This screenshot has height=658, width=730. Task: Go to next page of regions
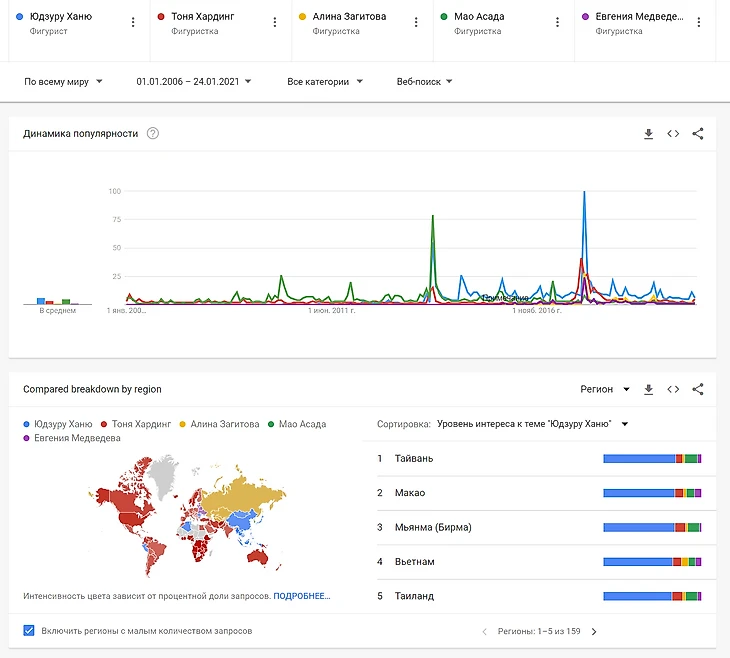coord(594,632)
